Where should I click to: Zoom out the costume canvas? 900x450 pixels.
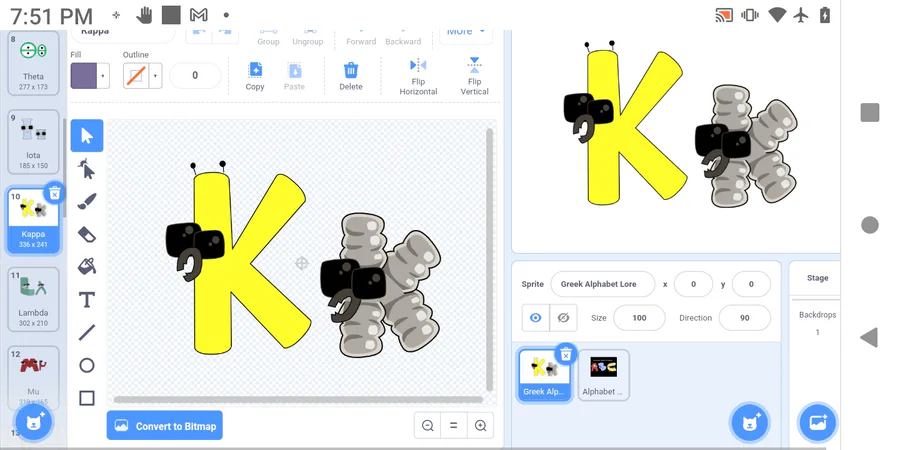coord(428,425)
